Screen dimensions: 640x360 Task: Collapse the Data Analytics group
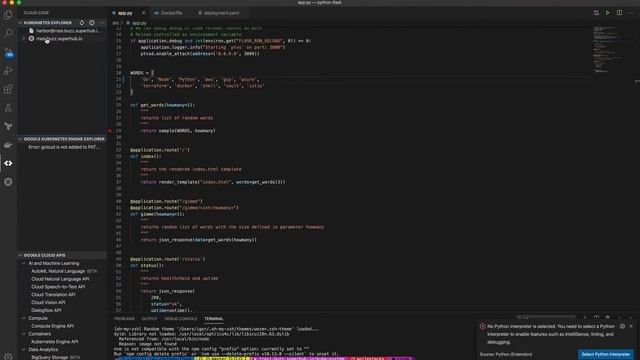[x=43, y=349]
